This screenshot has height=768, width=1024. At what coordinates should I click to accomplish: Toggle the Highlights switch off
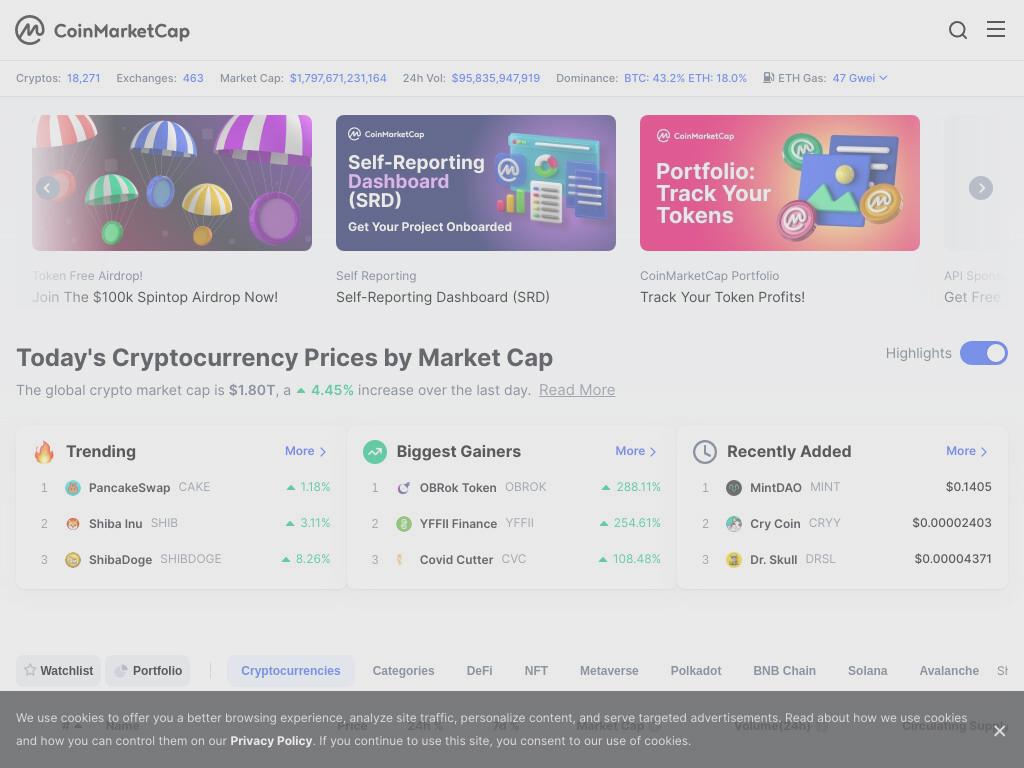click(x=984, y=353)
